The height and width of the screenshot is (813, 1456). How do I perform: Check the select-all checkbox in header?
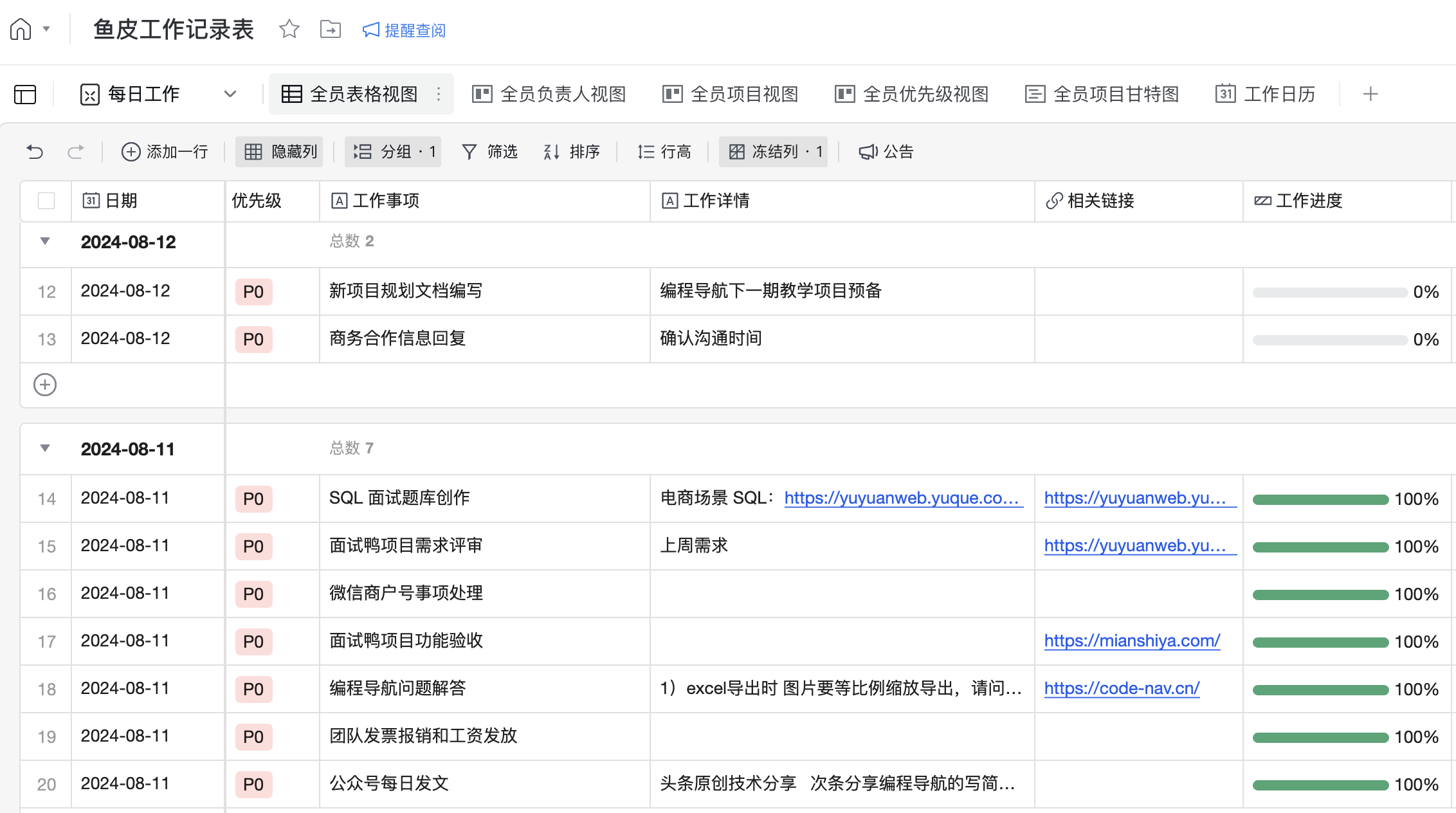(x=46, y=201)
